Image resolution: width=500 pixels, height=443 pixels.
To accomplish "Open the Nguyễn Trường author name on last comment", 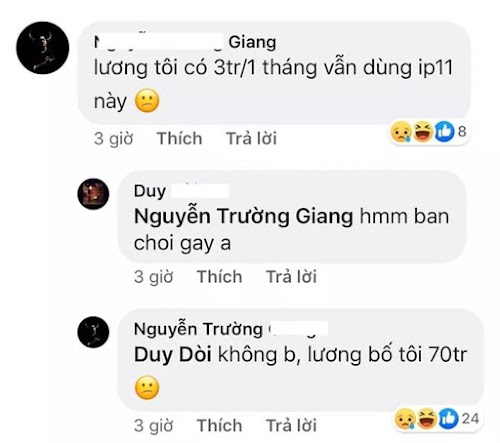I will (198, 329).
